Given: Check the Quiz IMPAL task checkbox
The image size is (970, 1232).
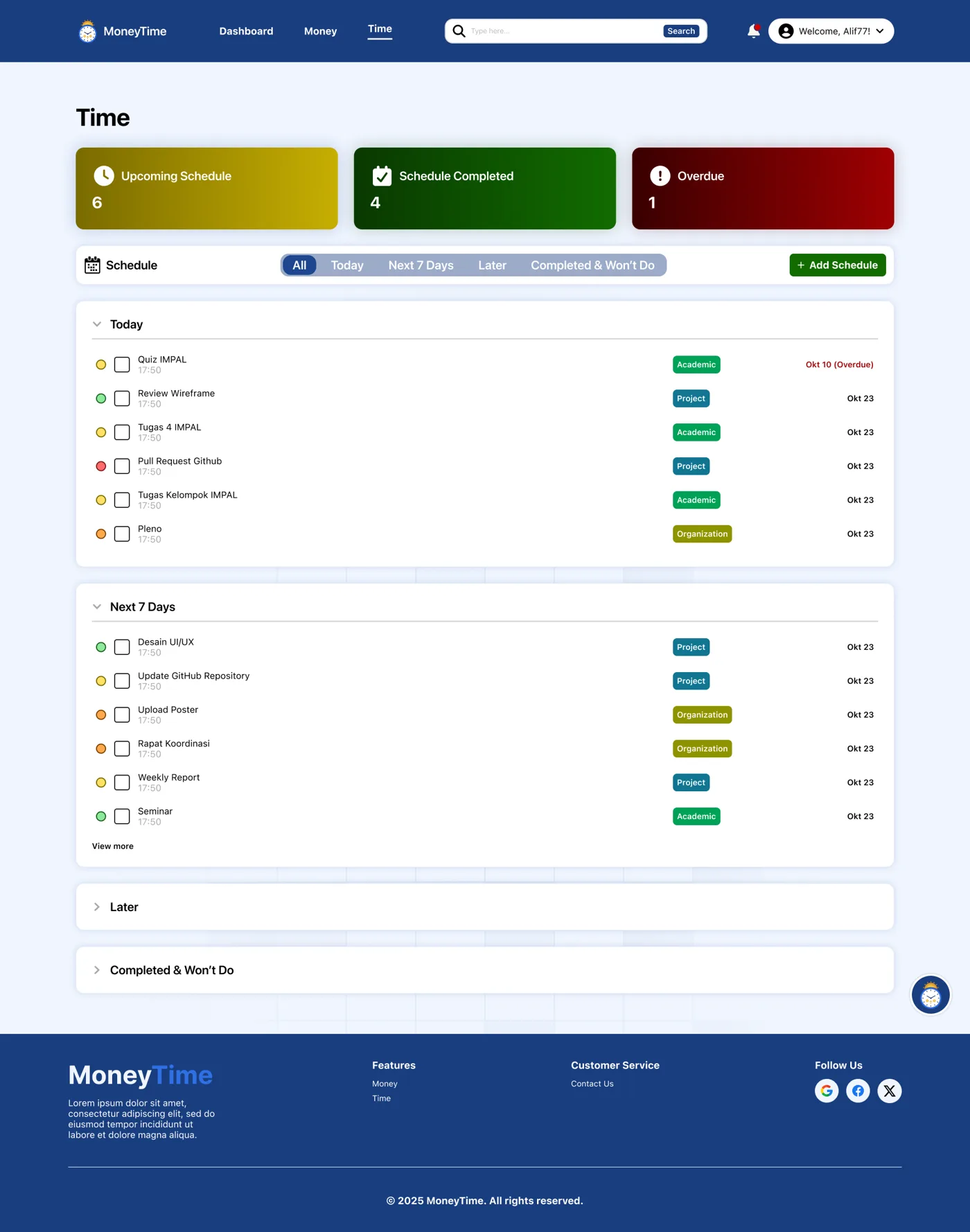Looking at the screenshot, I should [x=122, y=364].
